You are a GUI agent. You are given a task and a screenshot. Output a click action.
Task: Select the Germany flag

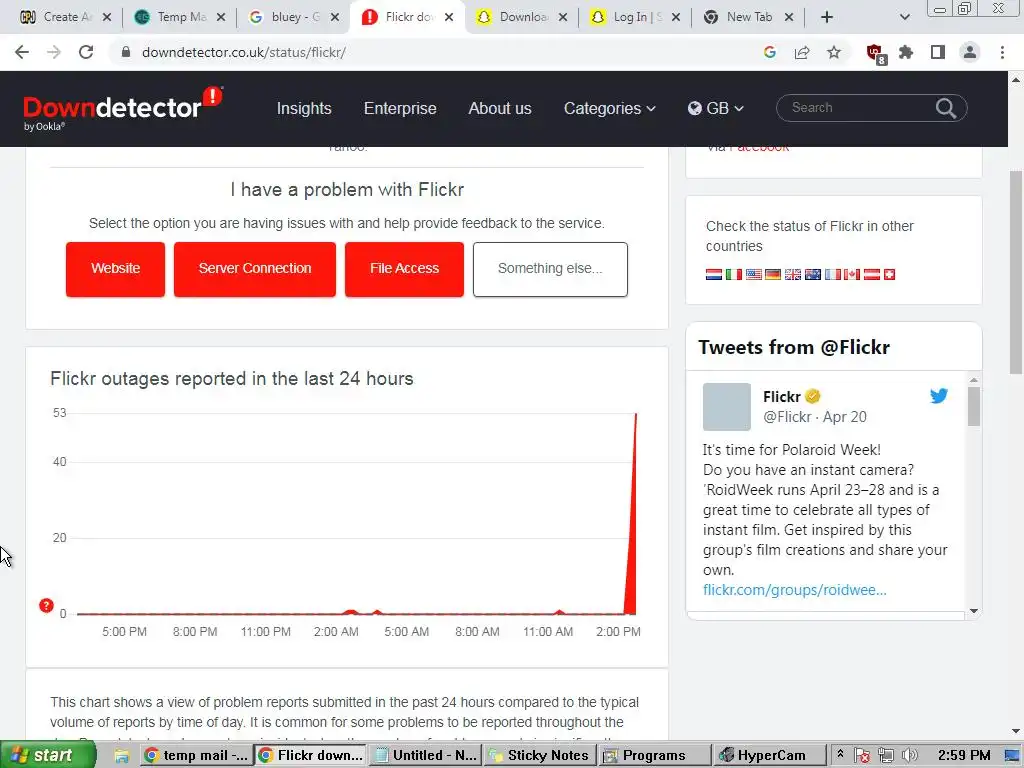coord(773,274)
